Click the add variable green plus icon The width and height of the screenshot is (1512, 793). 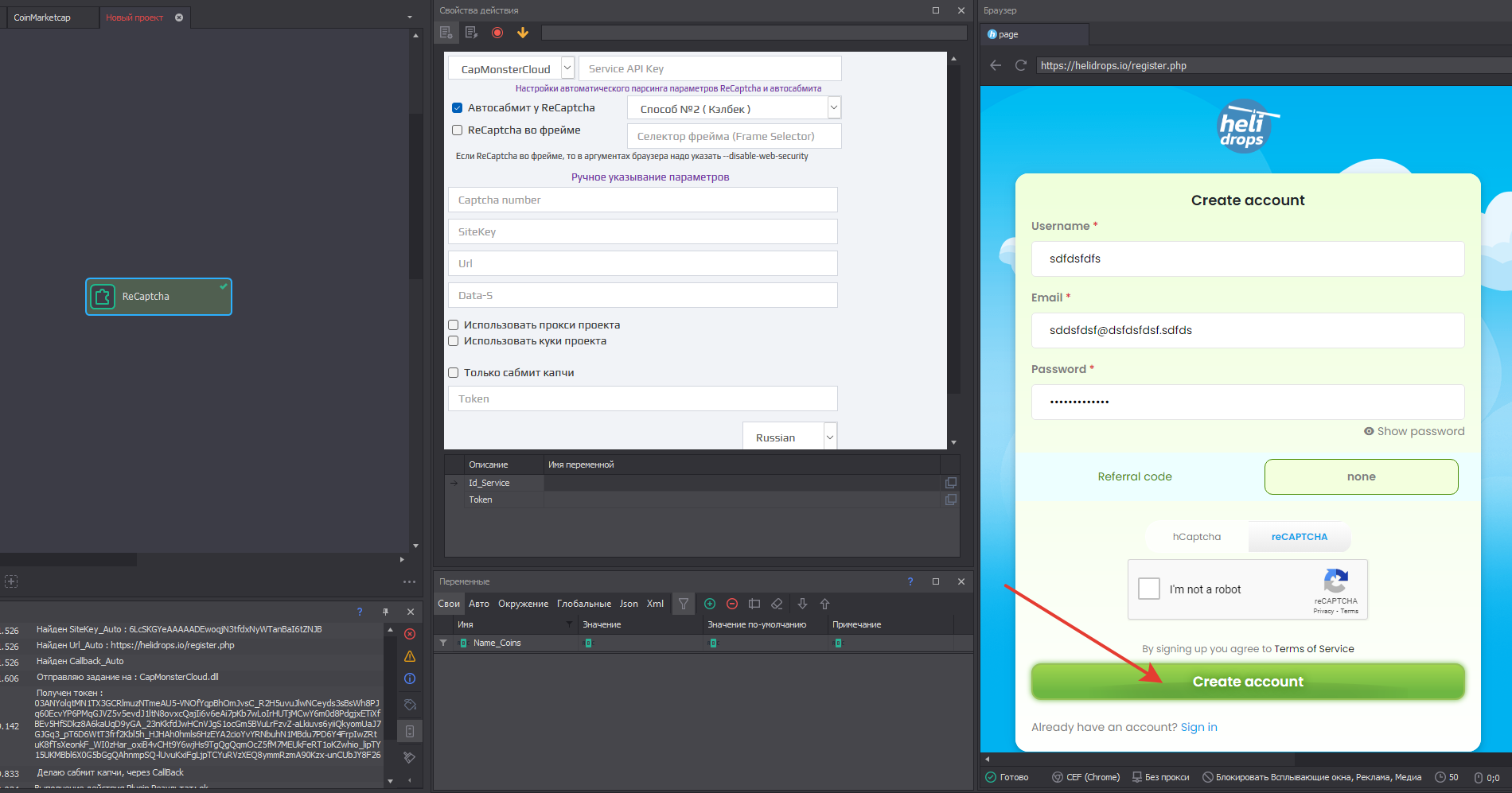coord(710,604)
